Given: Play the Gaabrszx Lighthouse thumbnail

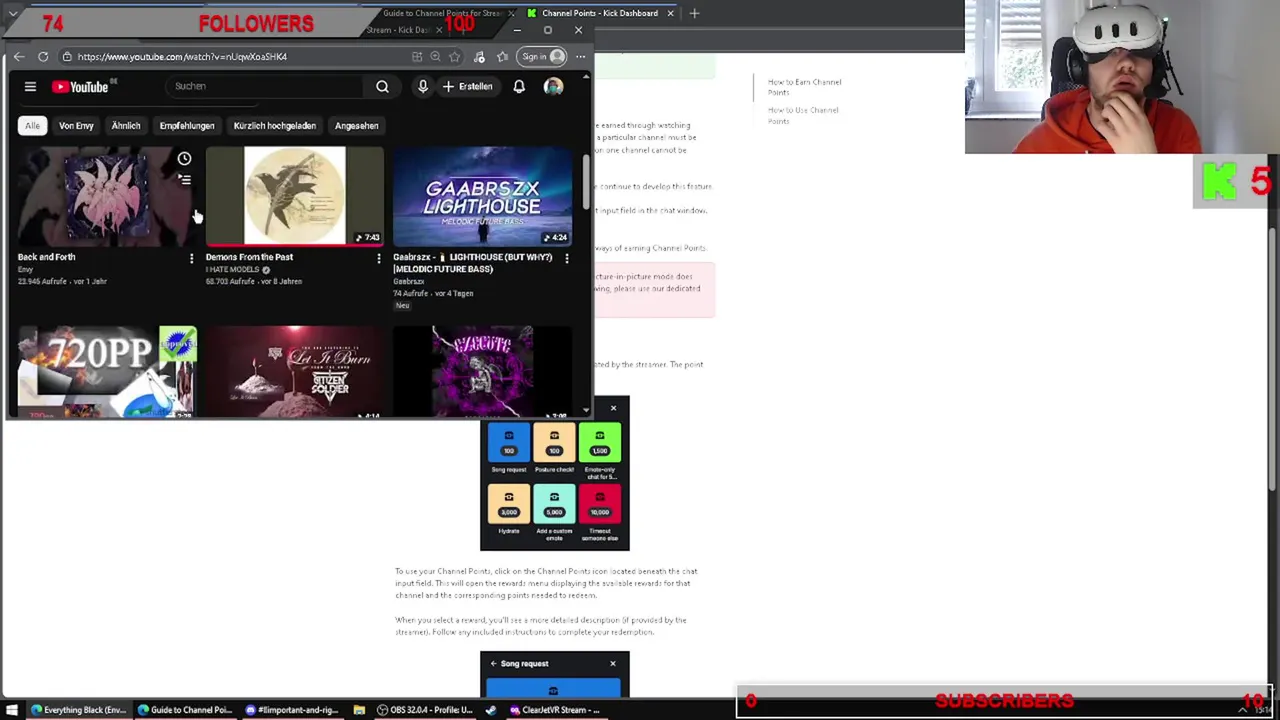Looking at the screenshot, I should (482, 196).
